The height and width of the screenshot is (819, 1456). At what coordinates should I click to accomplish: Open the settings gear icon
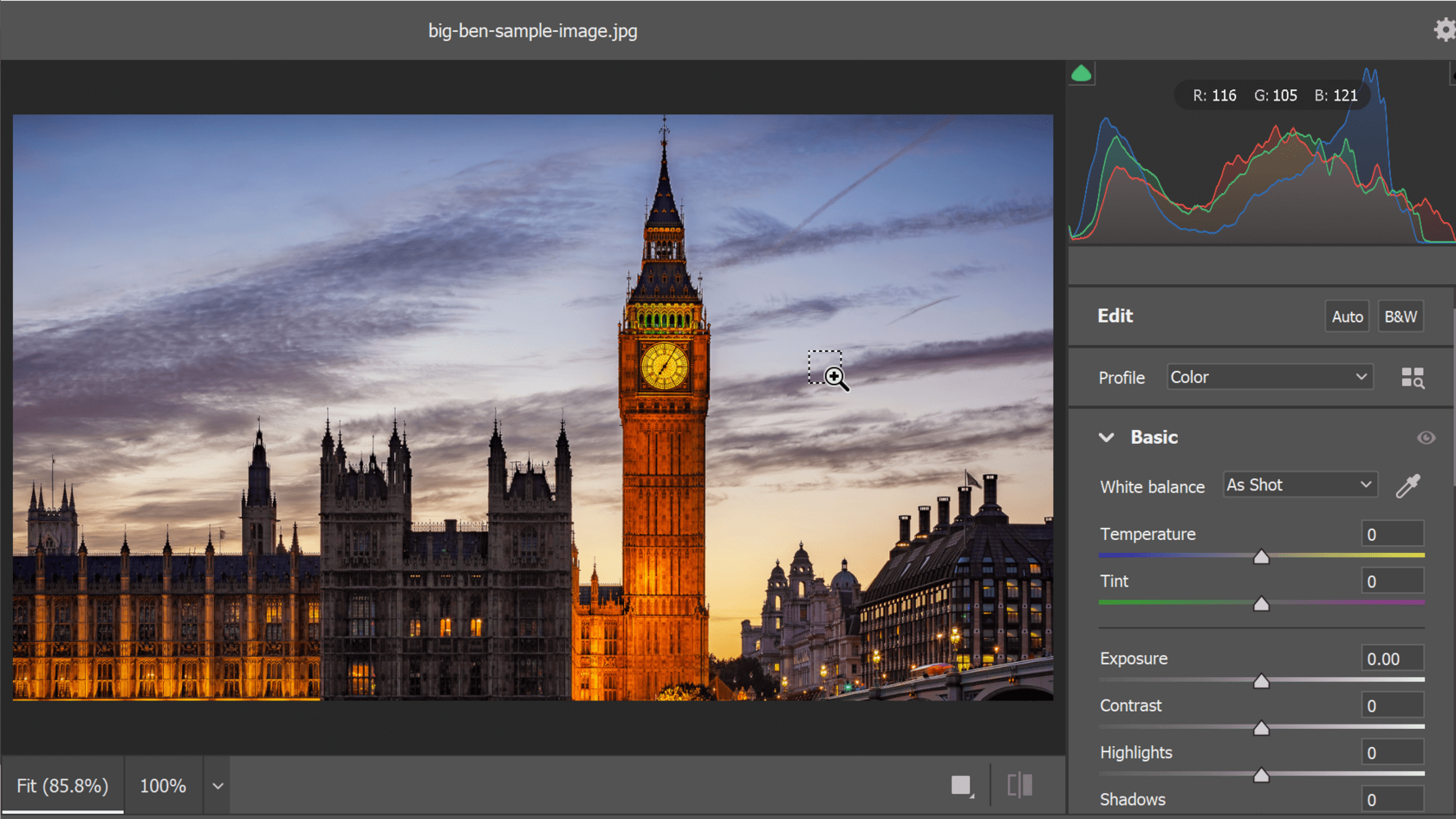tap(1444, 29)
